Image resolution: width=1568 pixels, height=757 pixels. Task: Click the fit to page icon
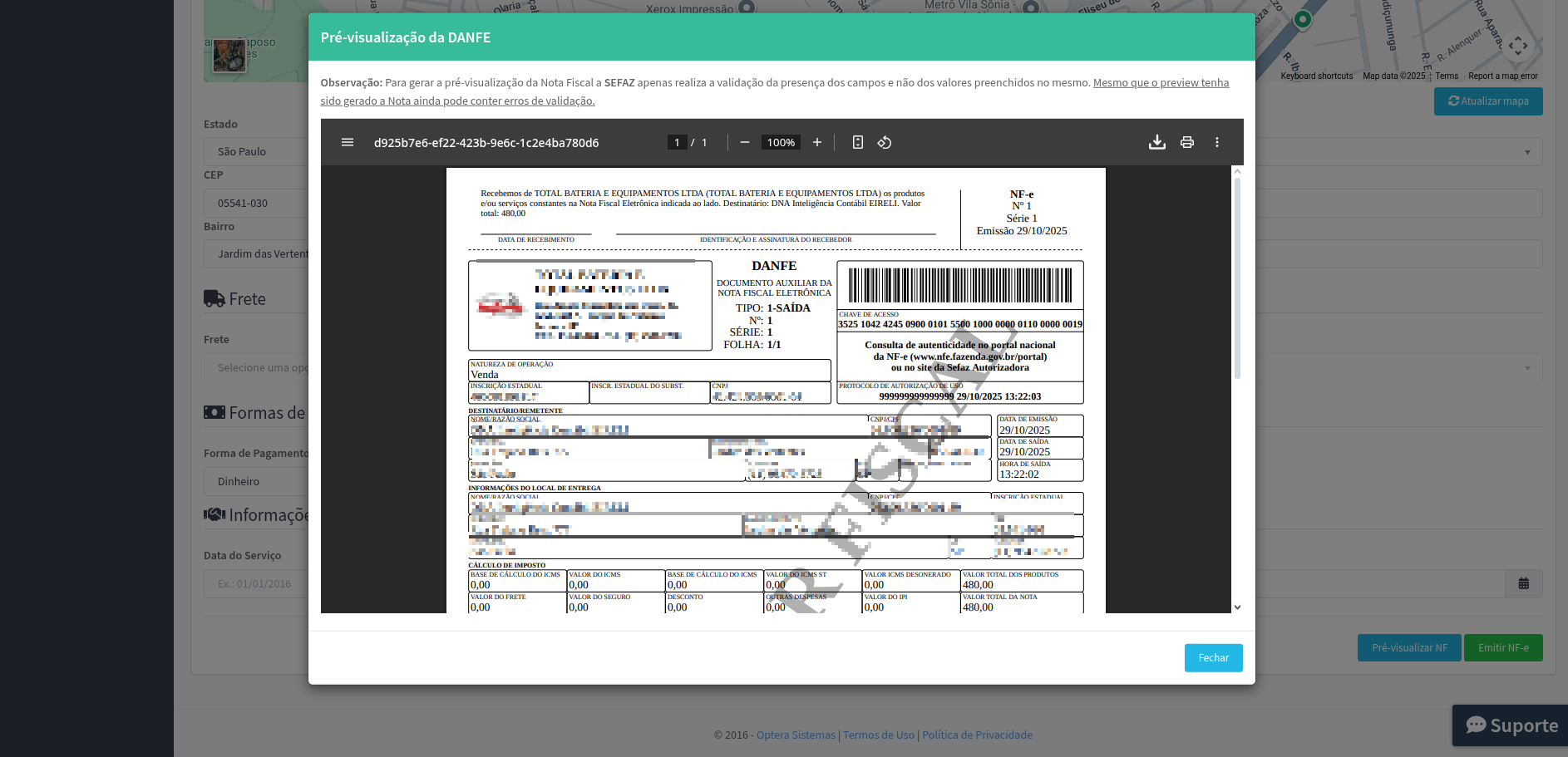pyautogui.click(x=858, y=142)
